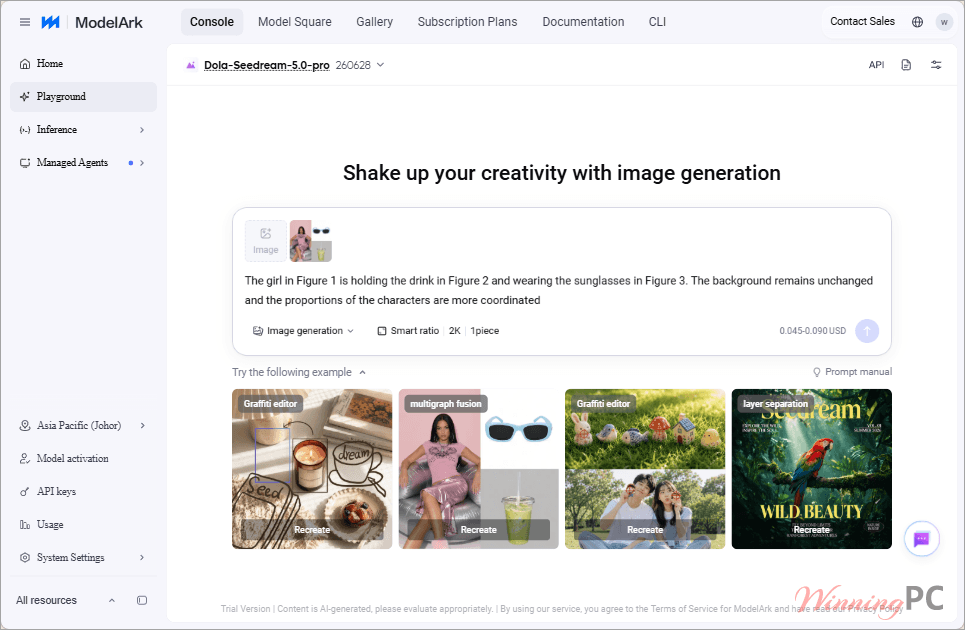Collapse the All resources section
Screen dimensions: 965x630
[x=112, y=600]
